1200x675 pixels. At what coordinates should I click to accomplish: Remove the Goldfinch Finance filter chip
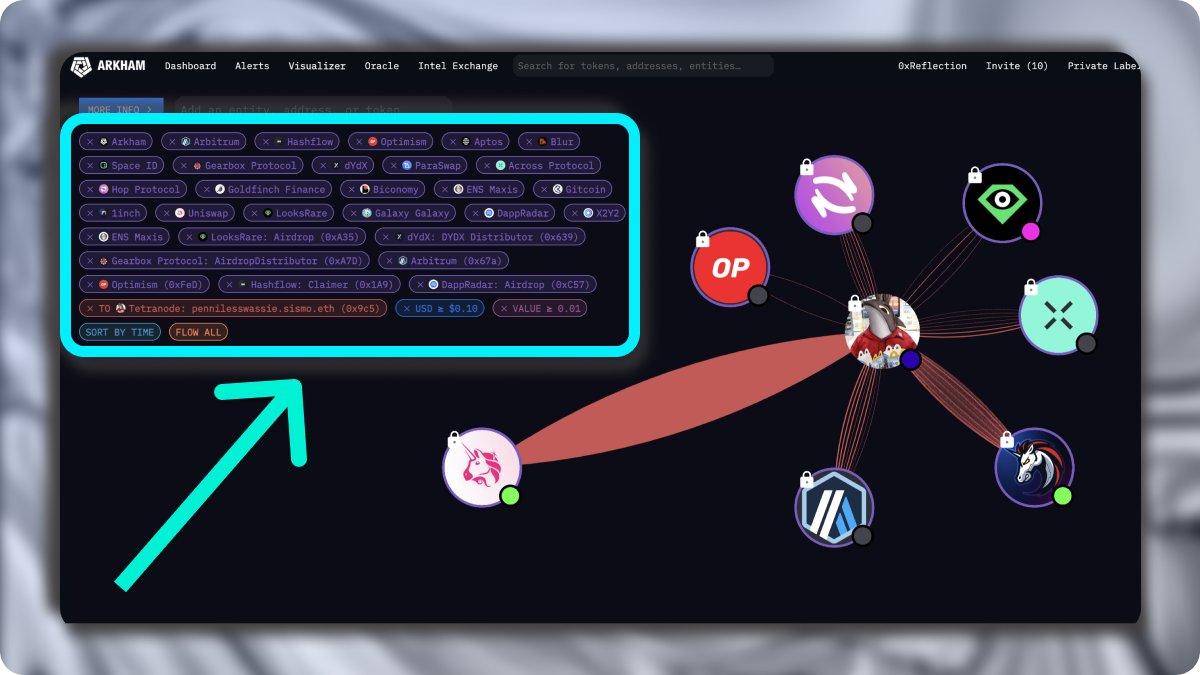pyautogui.click(x=206, y=189)
